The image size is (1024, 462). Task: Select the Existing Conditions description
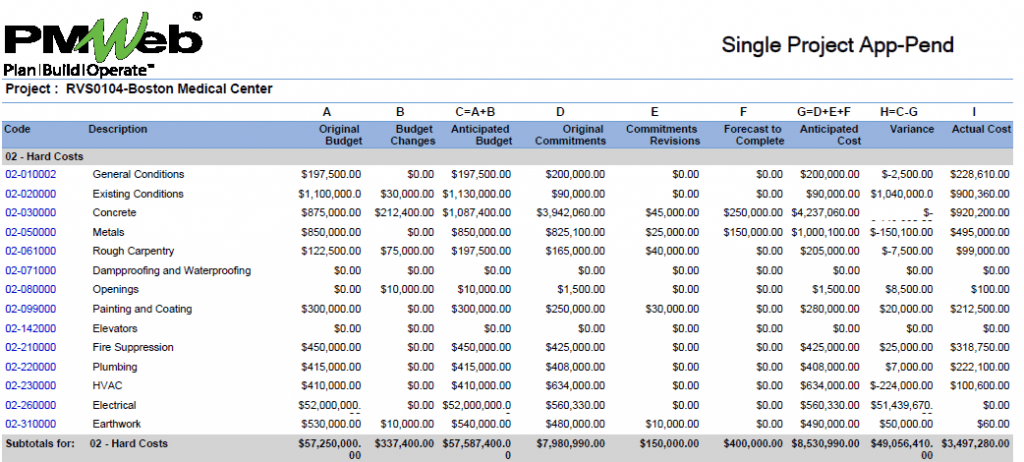[x=138, y=194]
